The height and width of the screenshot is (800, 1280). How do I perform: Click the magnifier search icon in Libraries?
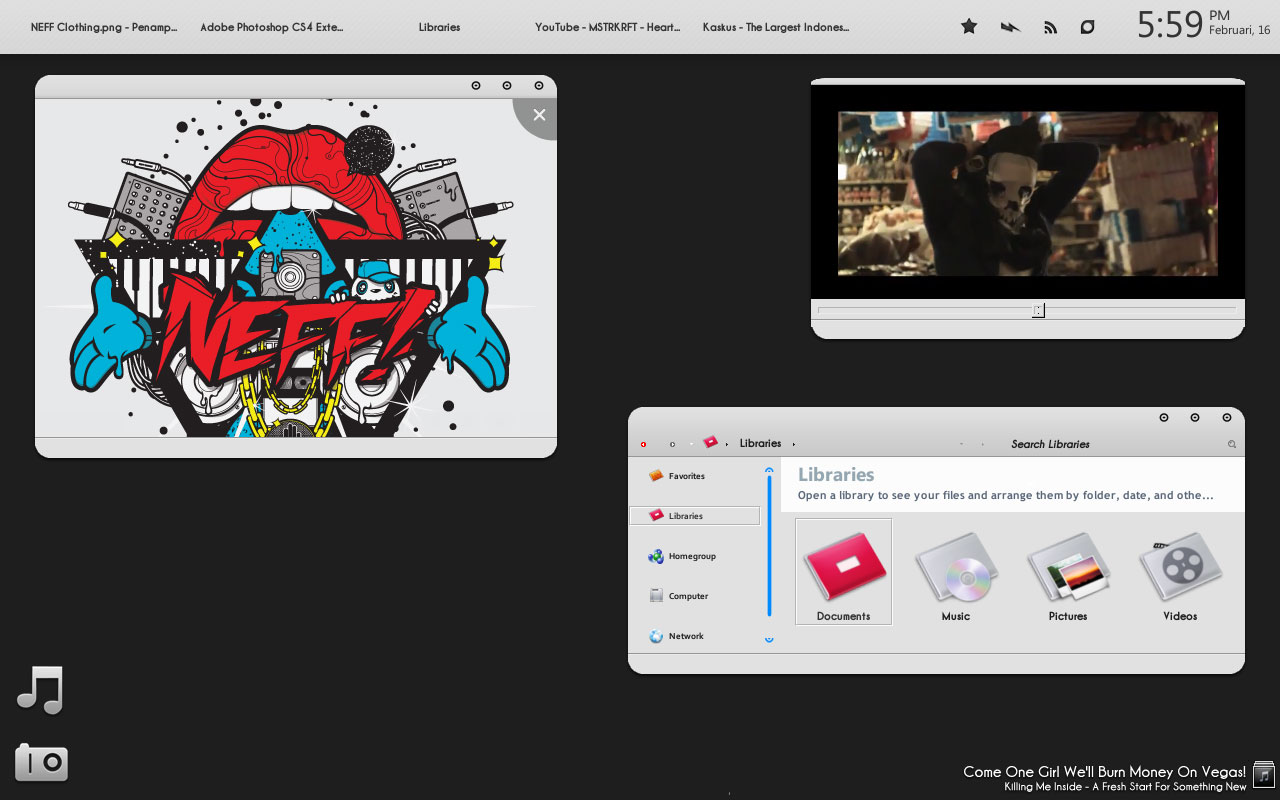click(x=1232, y=444)
